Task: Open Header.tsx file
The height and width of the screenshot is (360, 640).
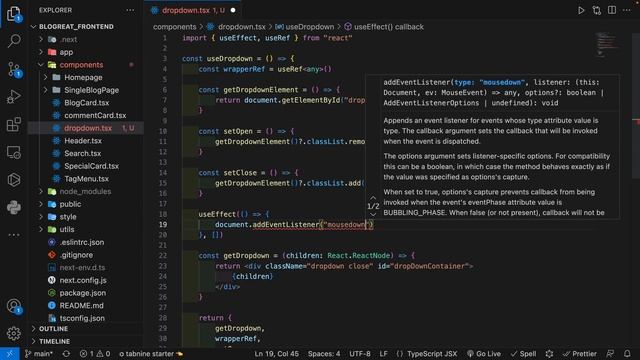Action: point(83,141)
